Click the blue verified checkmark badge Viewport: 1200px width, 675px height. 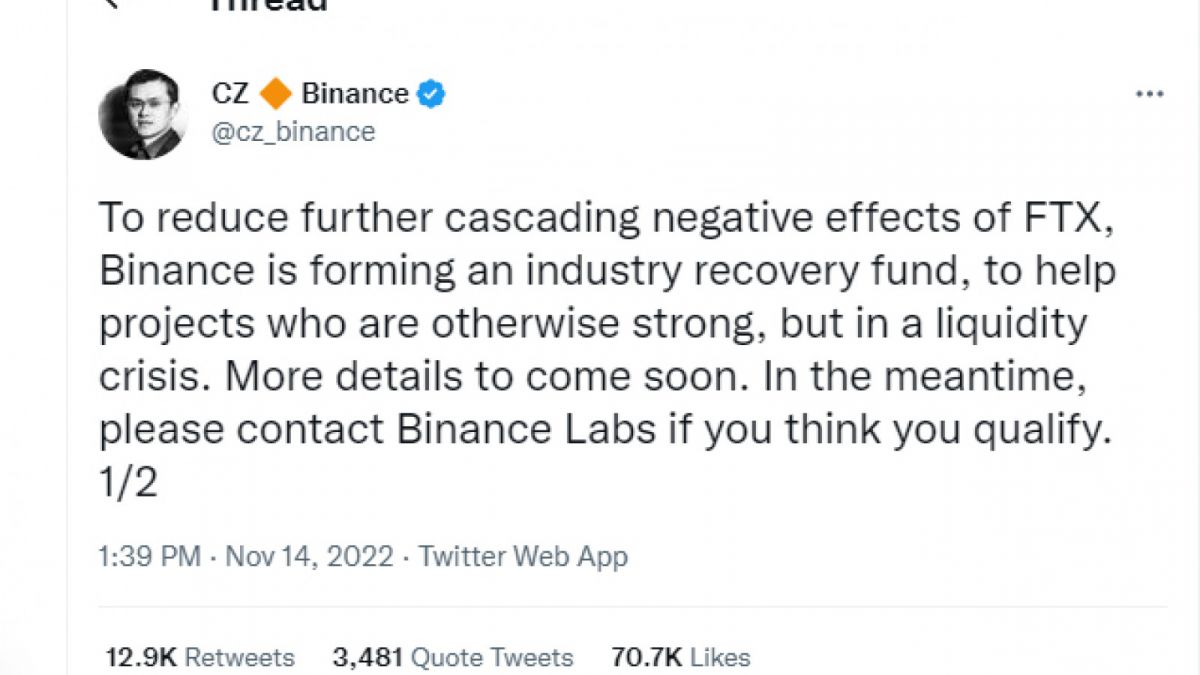tap(431, 95)
